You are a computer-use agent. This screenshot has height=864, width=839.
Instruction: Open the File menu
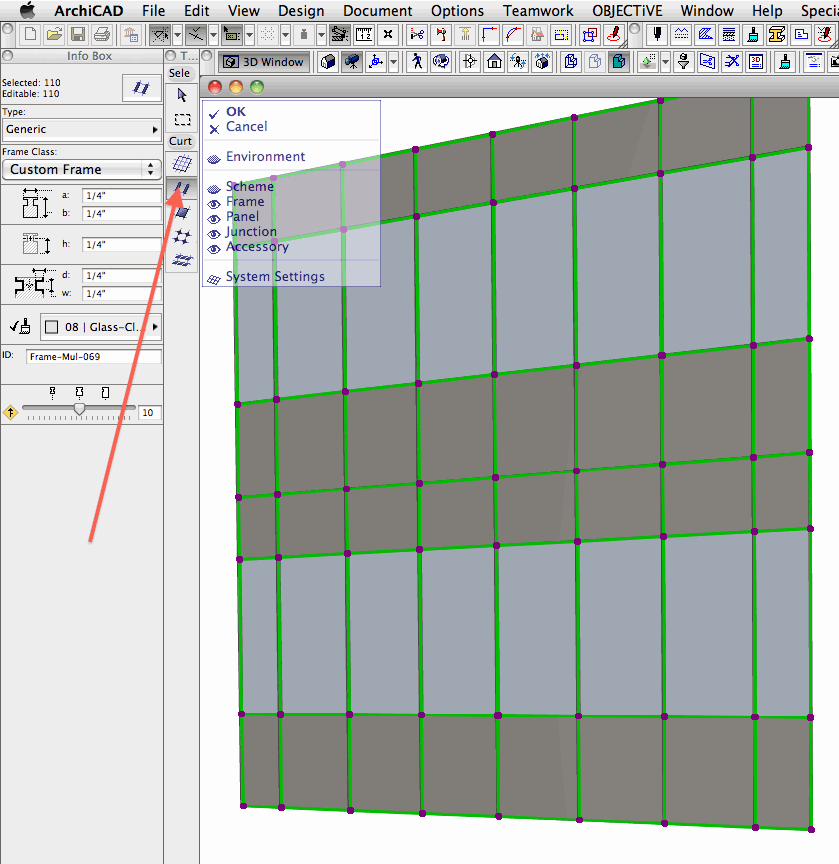coord(153,11)
